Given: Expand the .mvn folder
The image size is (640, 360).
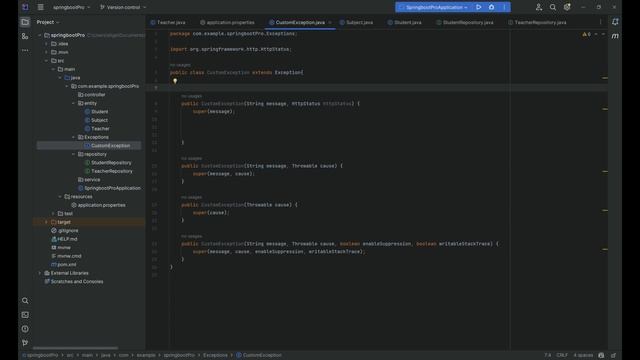Looking at the screenshot, I should coord(46,52).
